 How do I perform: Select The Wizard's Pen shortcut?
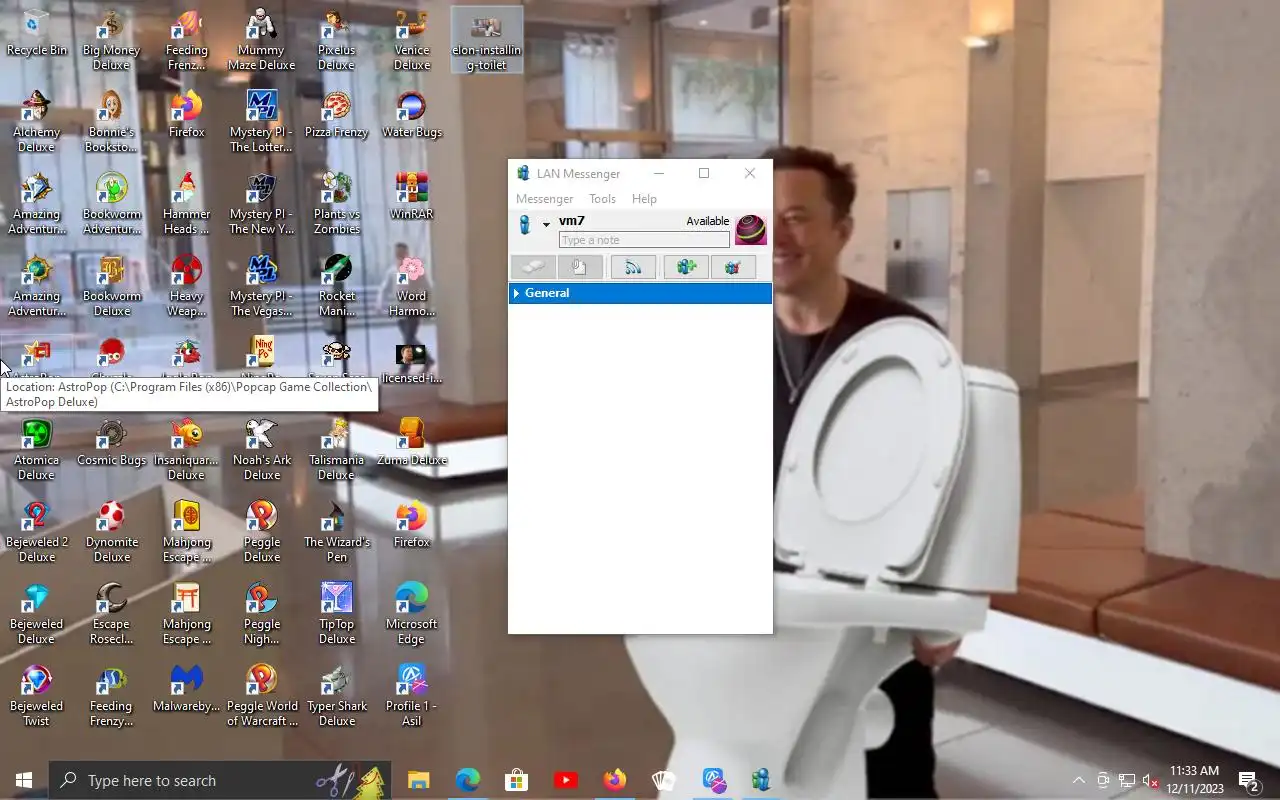[x=336, y=532]
